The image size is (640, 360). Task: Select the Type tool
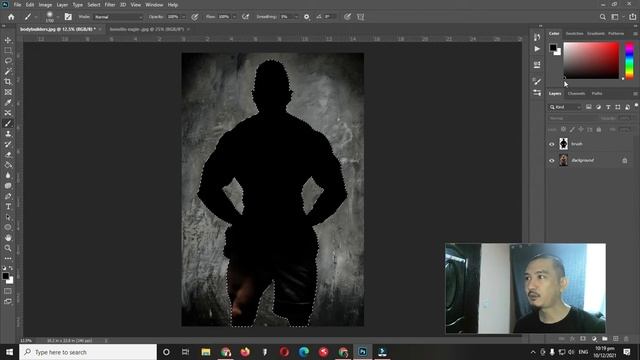(8, 207)
